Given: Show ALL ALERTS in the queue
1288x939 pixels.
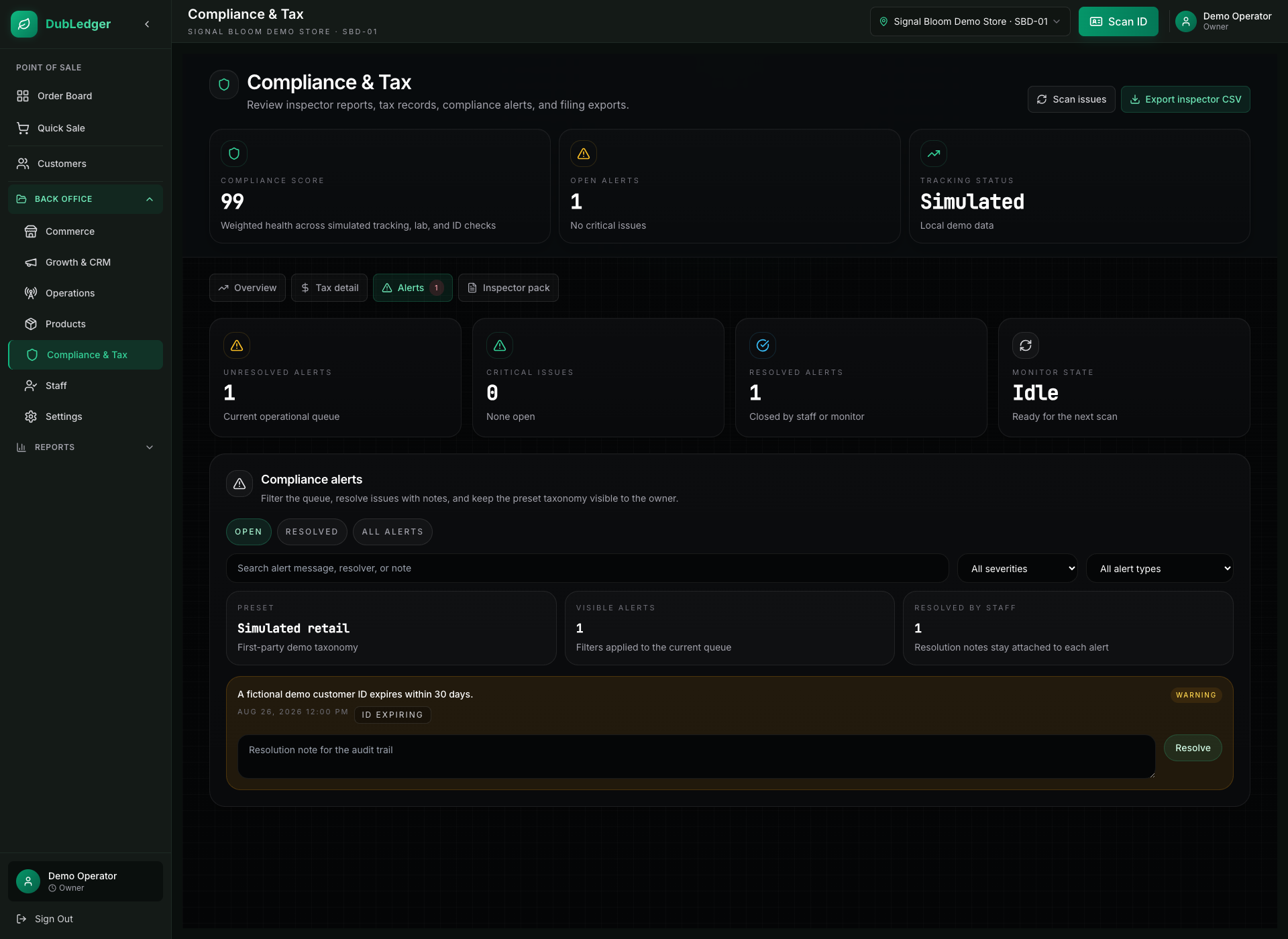Looking at the screenshot, I should coord(392,532).
